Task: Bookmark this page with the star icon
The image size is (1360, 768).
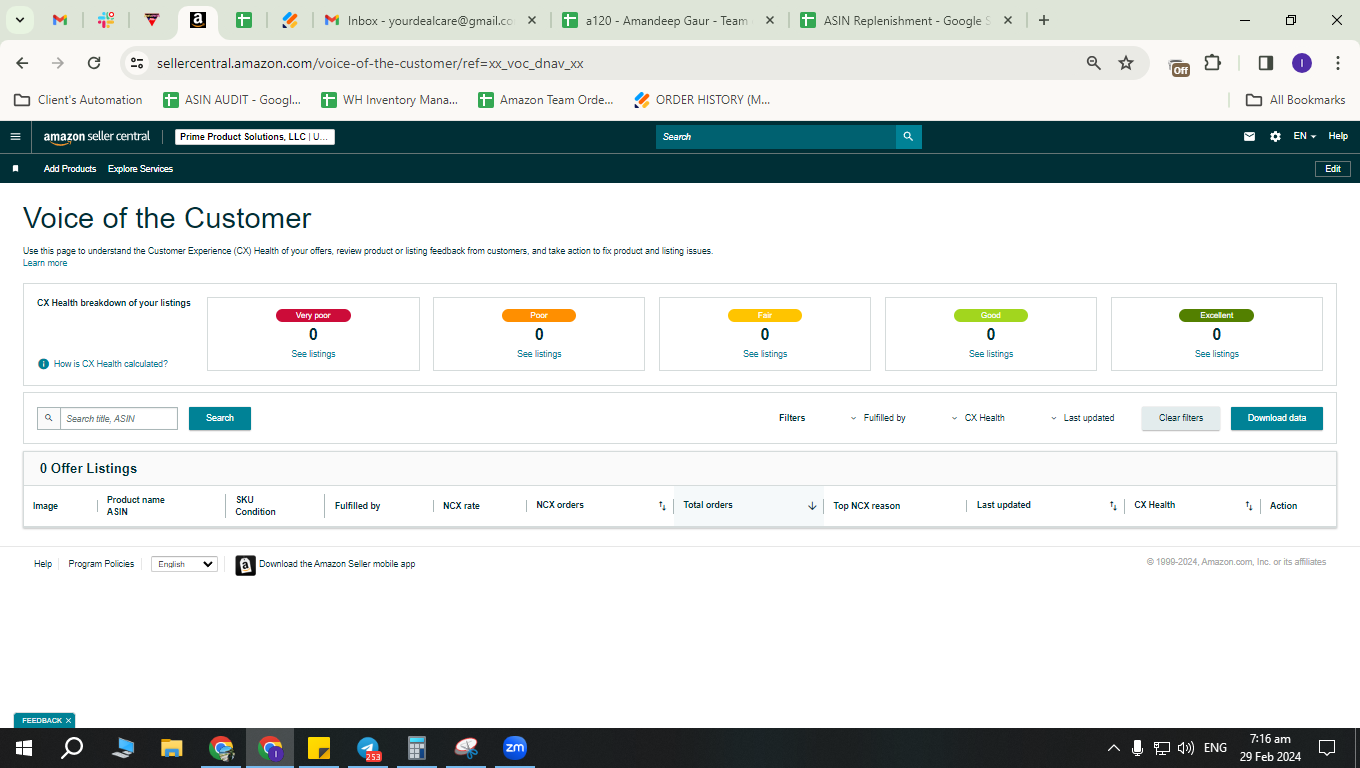Action: point(1126,63)
